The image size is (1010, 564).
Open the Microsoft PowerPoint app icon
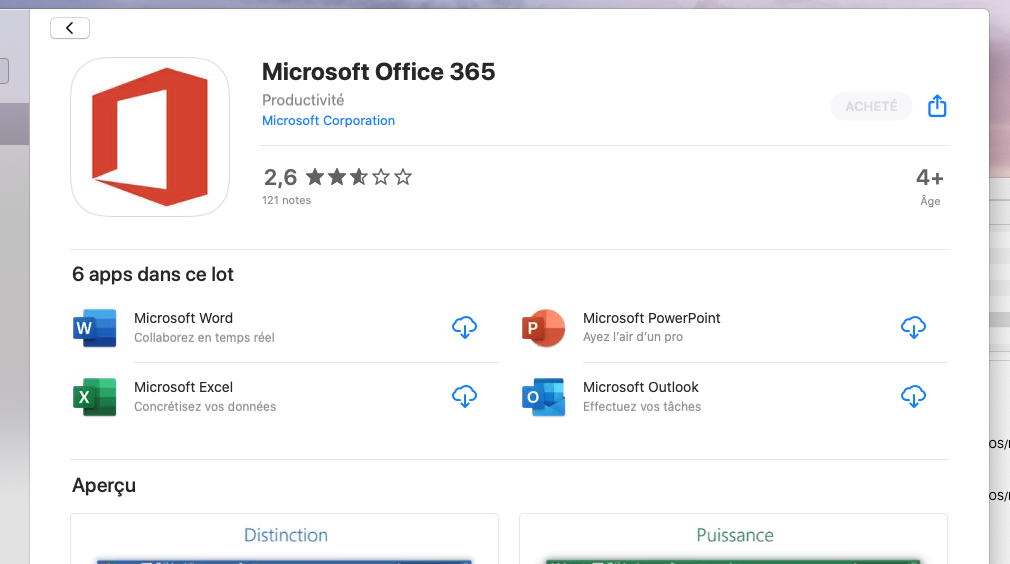(544, 328)
